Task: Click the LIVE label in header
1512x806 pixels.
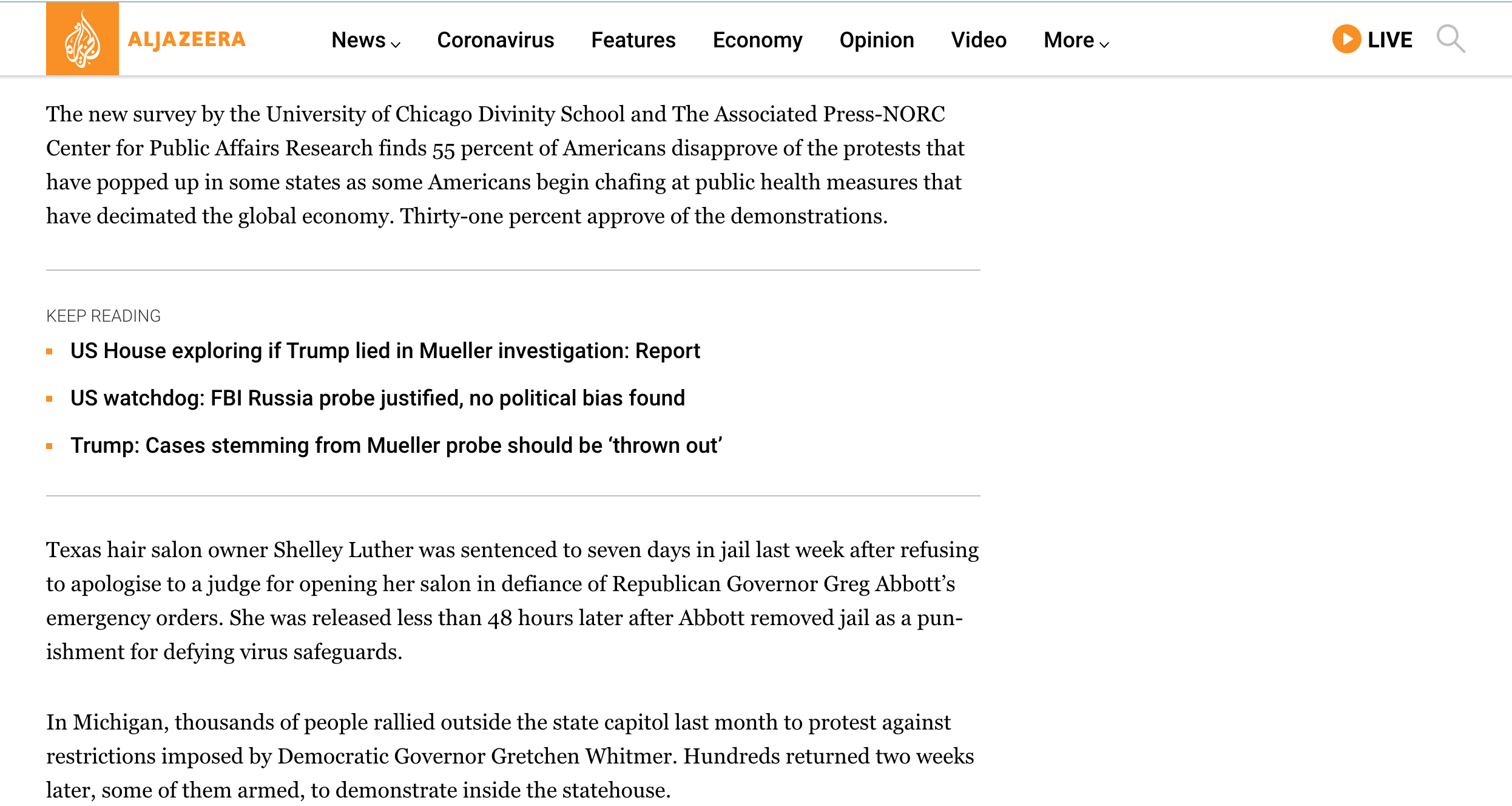Action: pos(1389,40)
